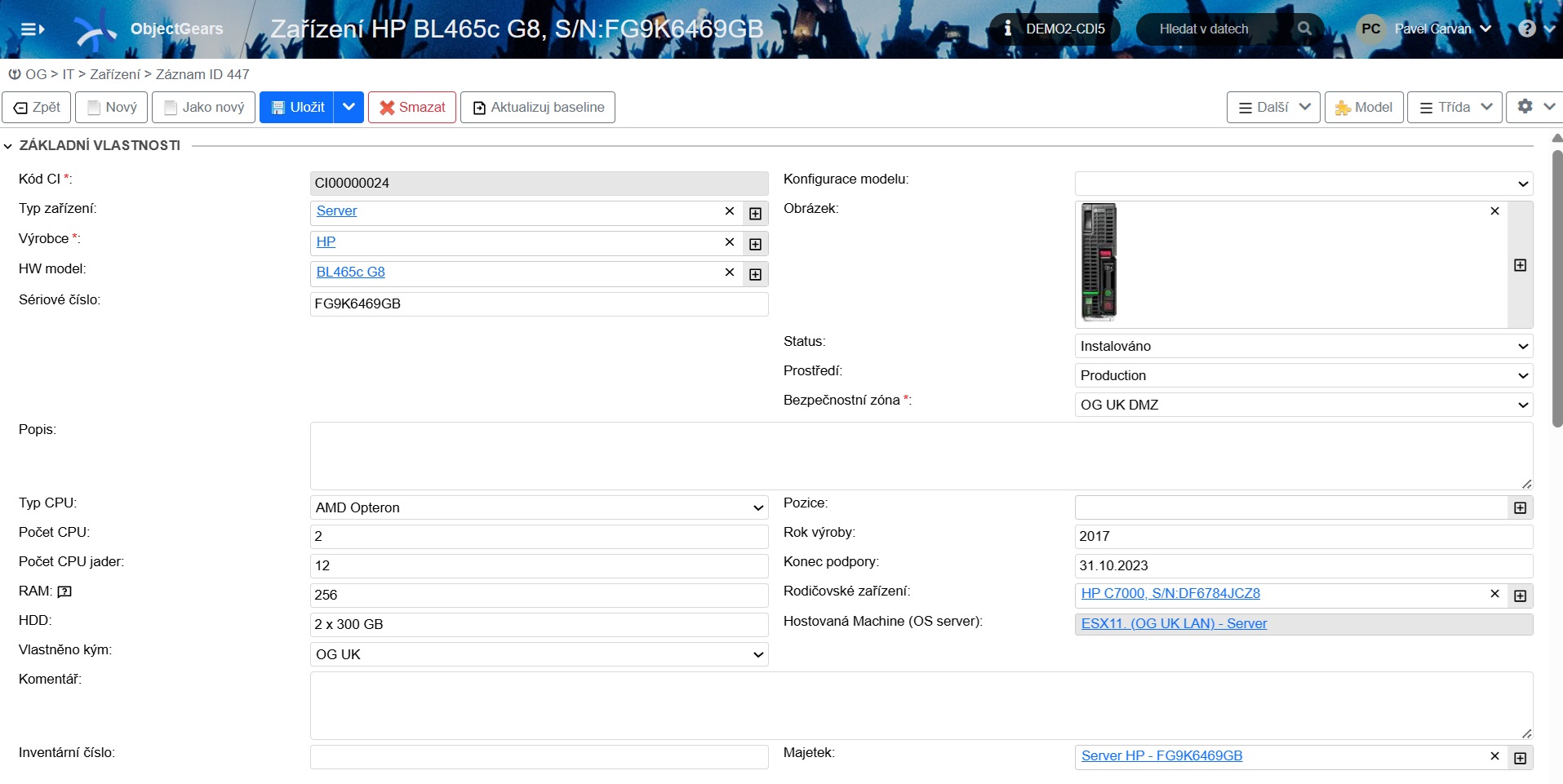Open the Prostředí dropdown showing Production
1563x784 pixels.
(x=1303, y=375)
